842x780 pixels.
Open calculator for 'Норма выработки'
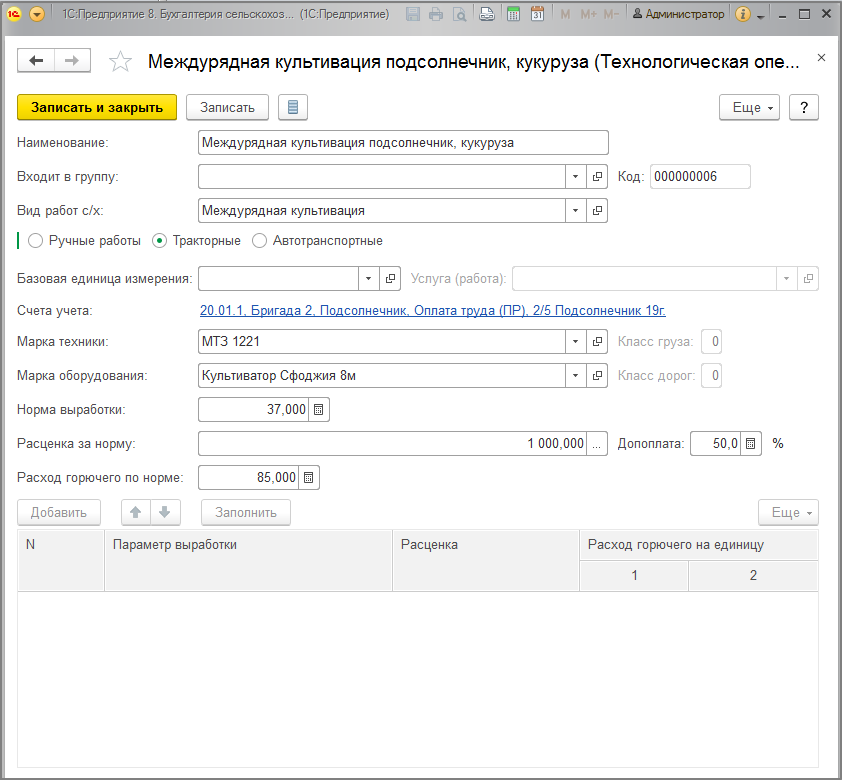pos(318,410)
